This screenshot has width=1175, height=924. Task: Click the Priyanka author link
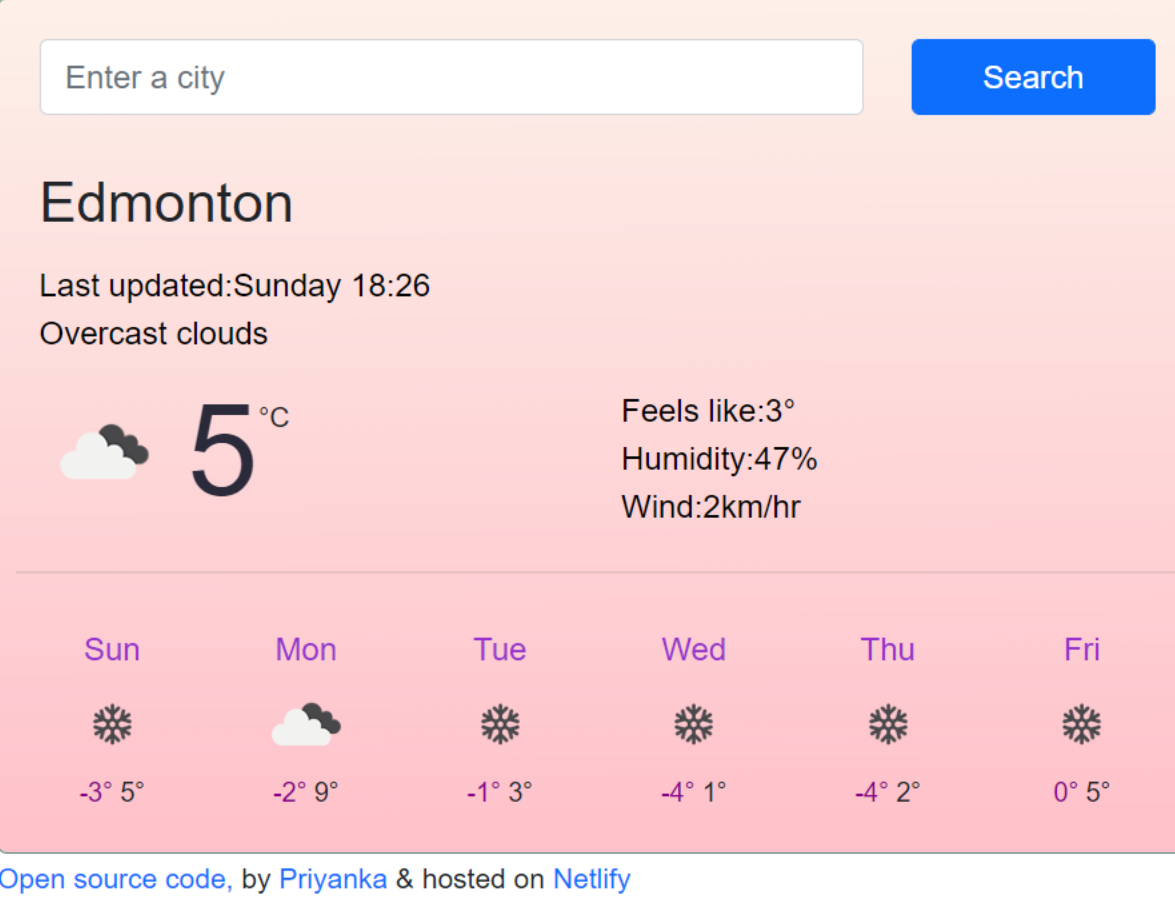tap(333, 879)
